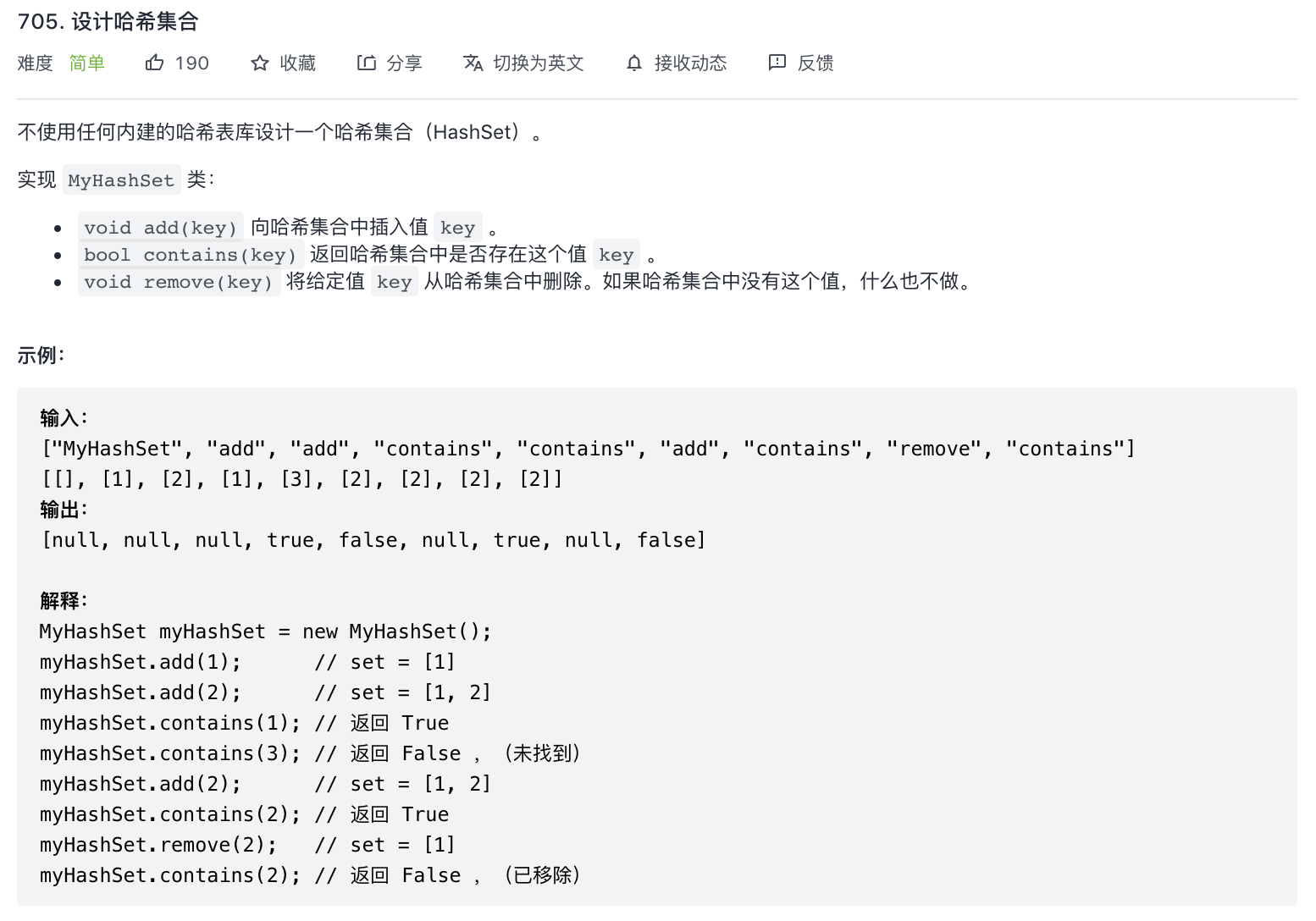Open the 分享 share option

click(x=404, y=63)
